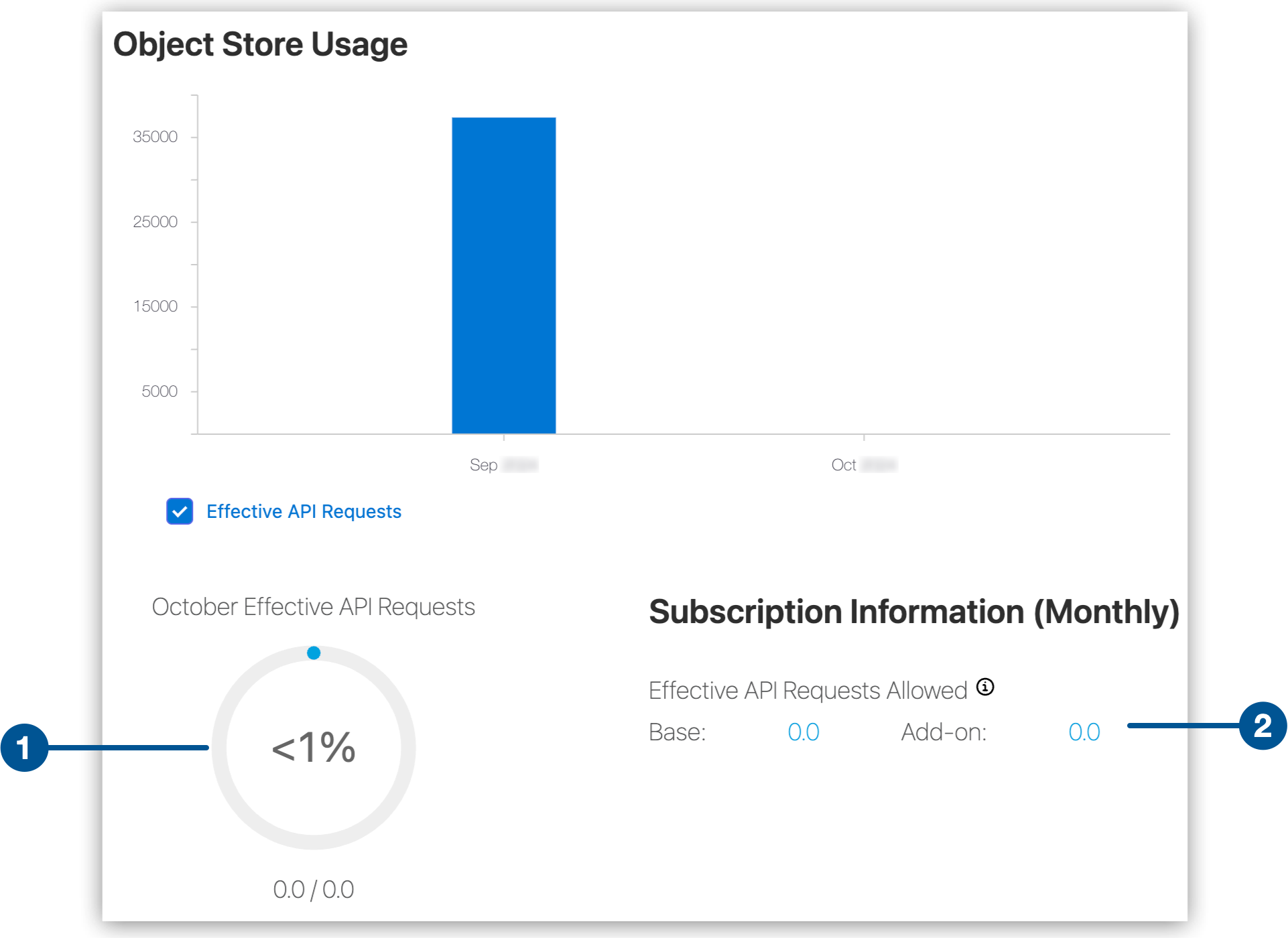
Task: Uncheck the blue Effective API Requests option
Action: click(x=179, y=511)
